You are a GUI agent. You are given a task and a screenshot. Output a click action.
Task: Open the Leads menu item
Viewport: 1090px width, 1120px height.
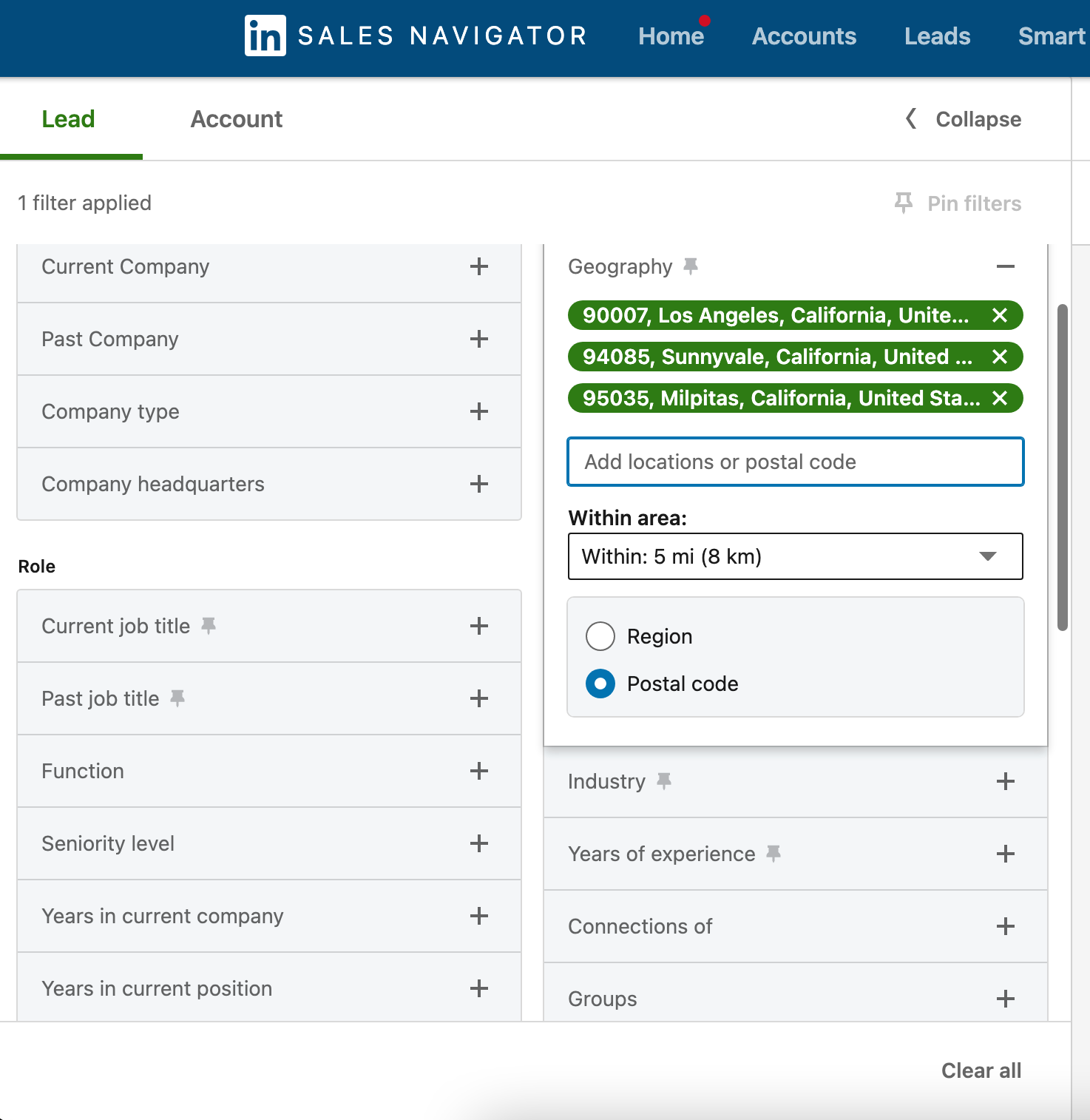(x=937, y=36)
